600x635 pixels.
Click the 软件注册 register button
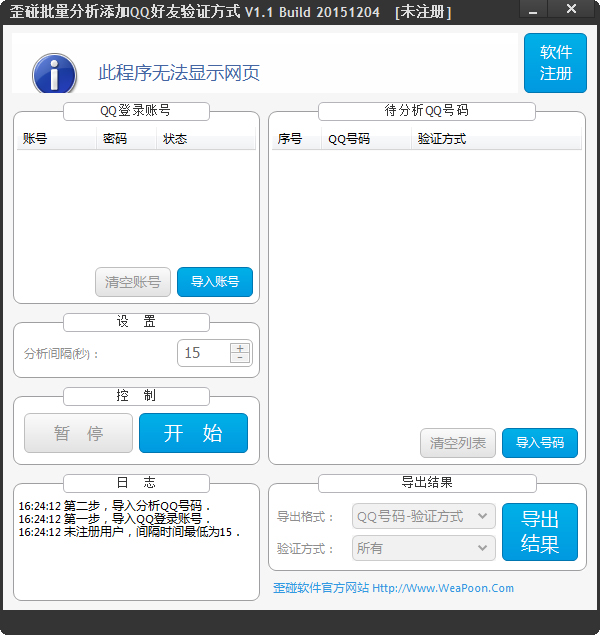[555, 63]
